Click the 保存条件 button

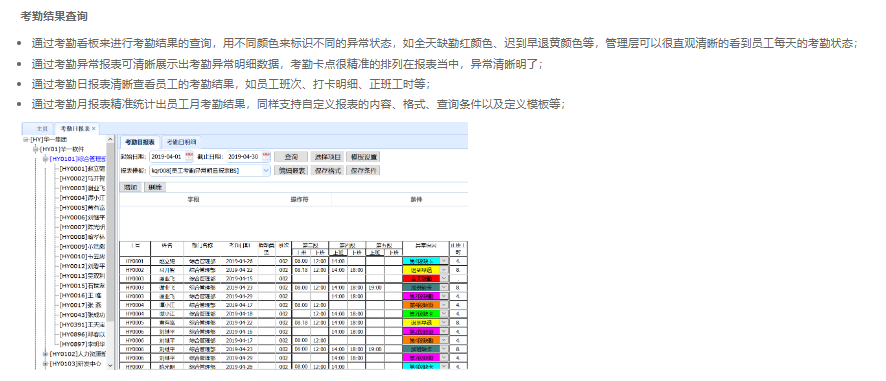[x=364, y=170]
